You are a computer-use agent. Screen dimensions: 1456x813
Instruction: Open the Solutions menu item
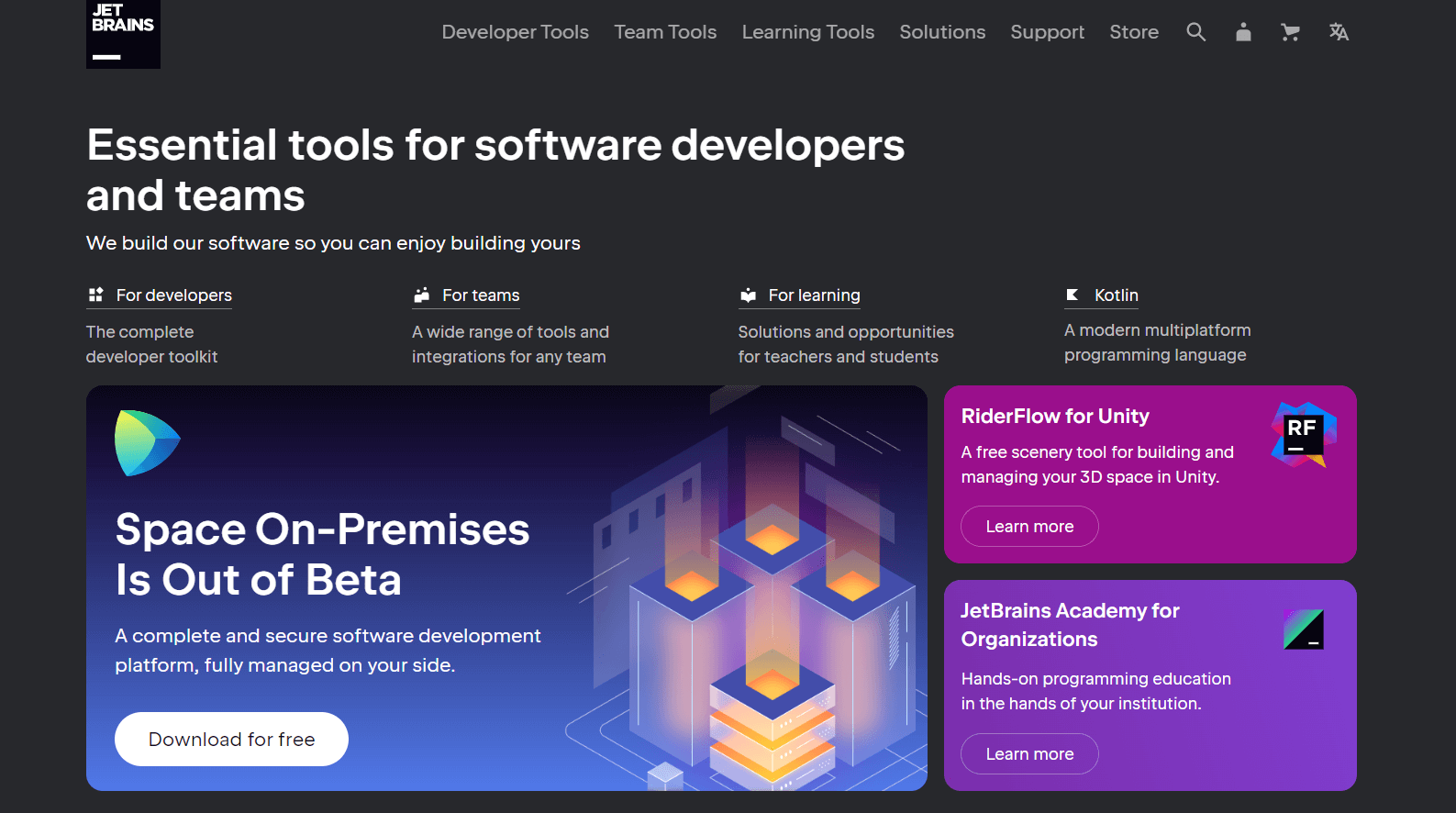click(x=942, y=32)
